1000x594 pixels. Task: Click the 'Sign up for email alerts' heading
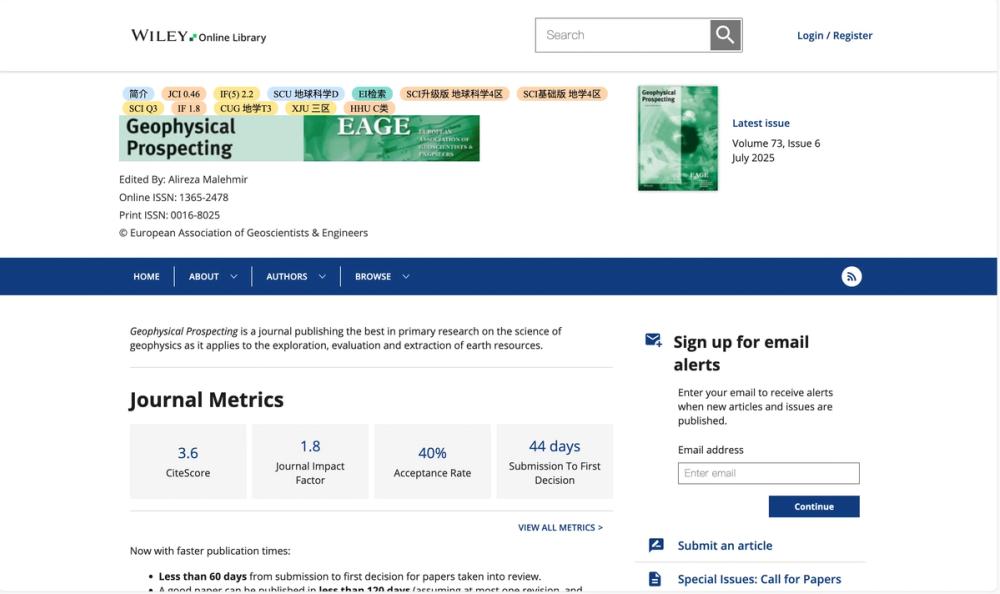pos(741,353)
